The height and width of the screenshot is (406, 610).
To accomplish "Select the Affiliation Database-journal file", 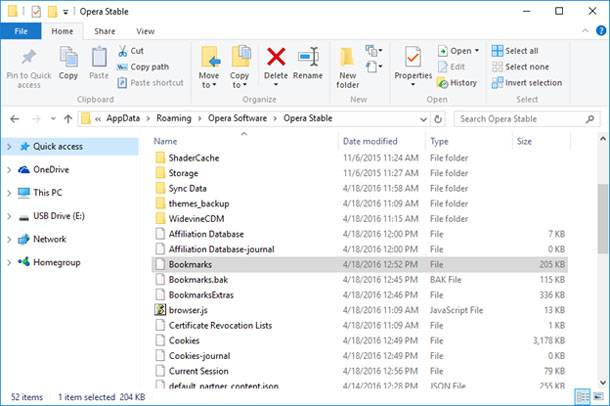I will coord(359,249).
